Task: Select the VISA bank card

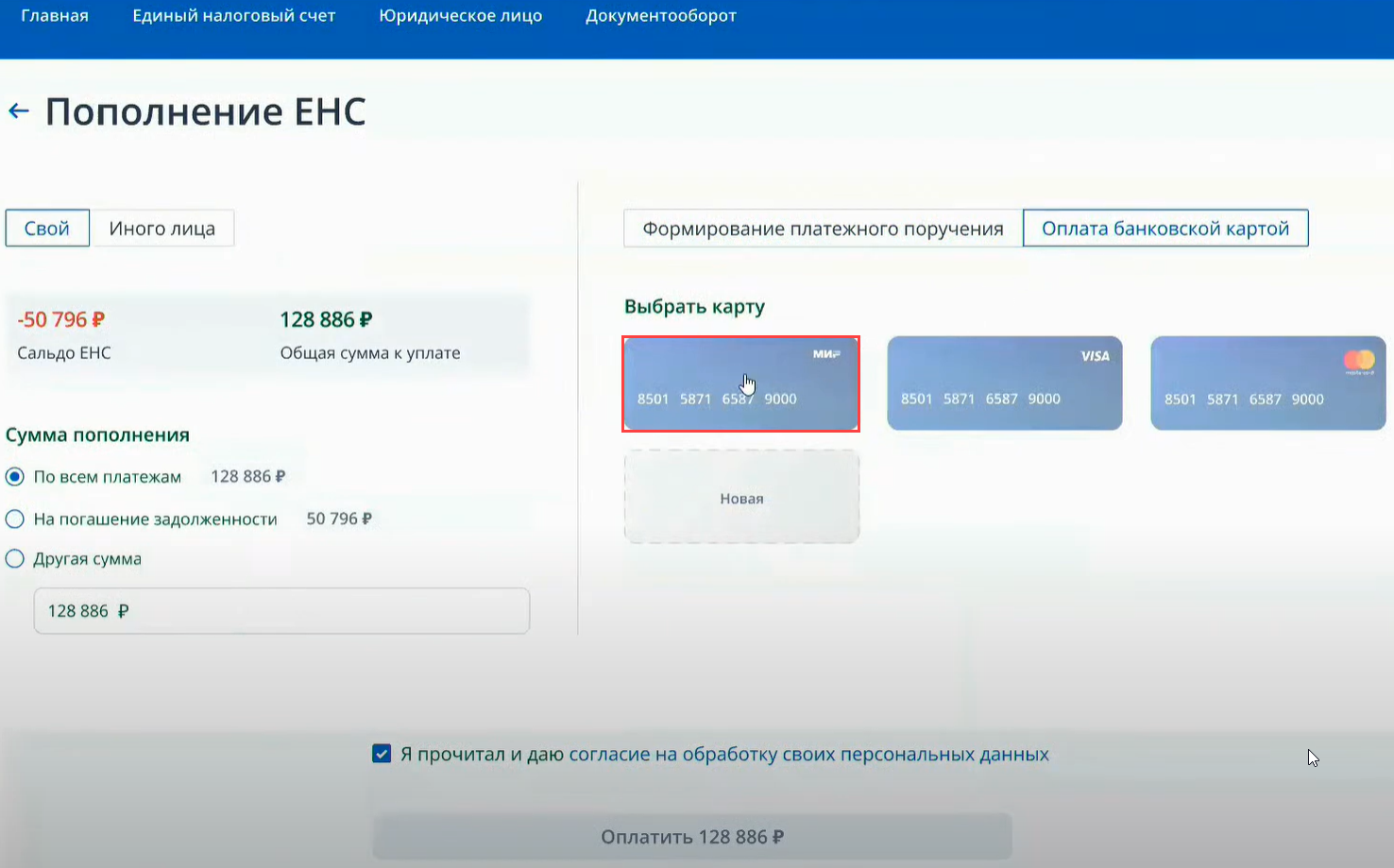Action: tap(1004, 383)
